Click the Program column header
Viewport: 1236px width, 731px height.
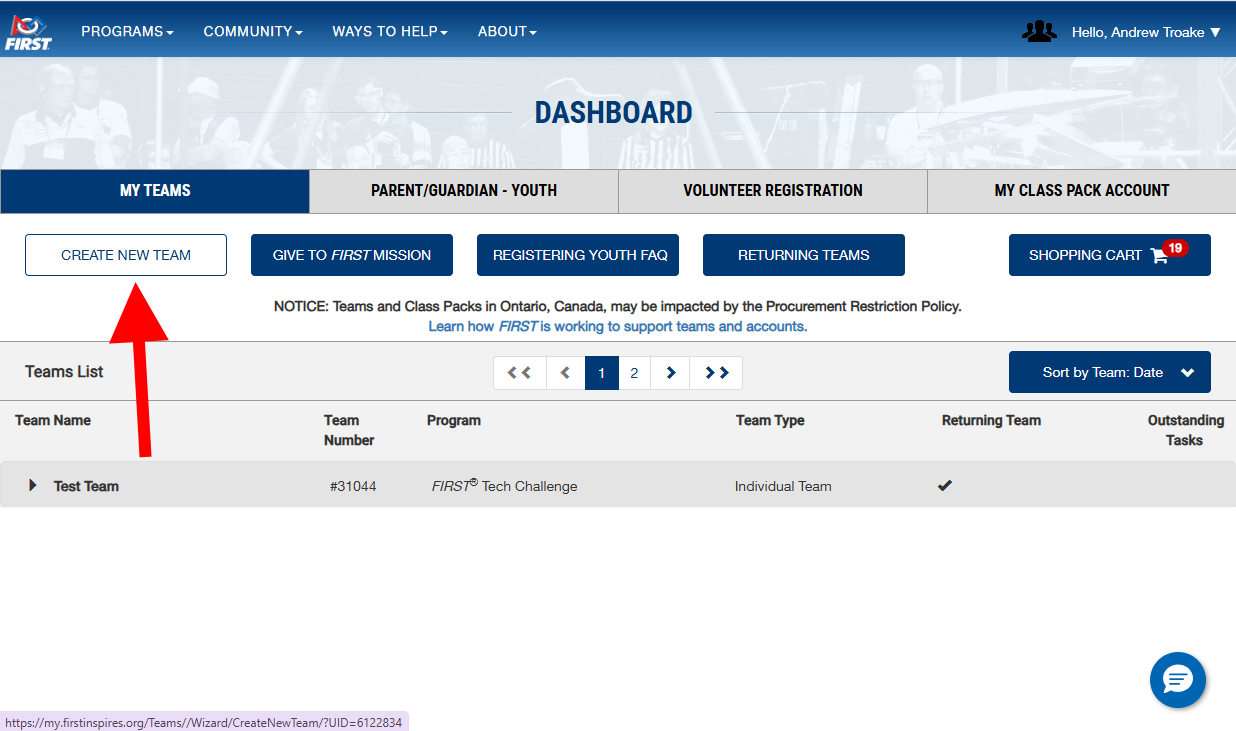[x=454, y=420]
